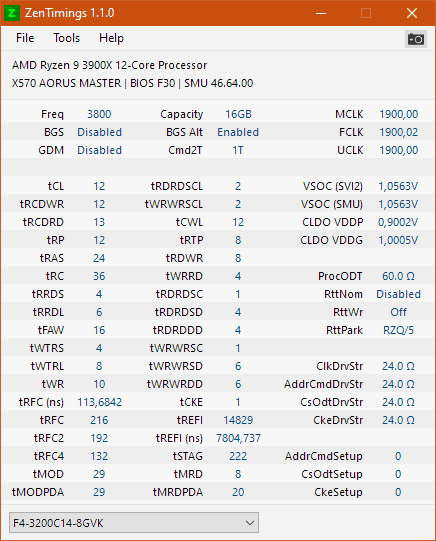Click the GDM Disabled value
This screenshot has height=541, width=436.
pos(99,150)
